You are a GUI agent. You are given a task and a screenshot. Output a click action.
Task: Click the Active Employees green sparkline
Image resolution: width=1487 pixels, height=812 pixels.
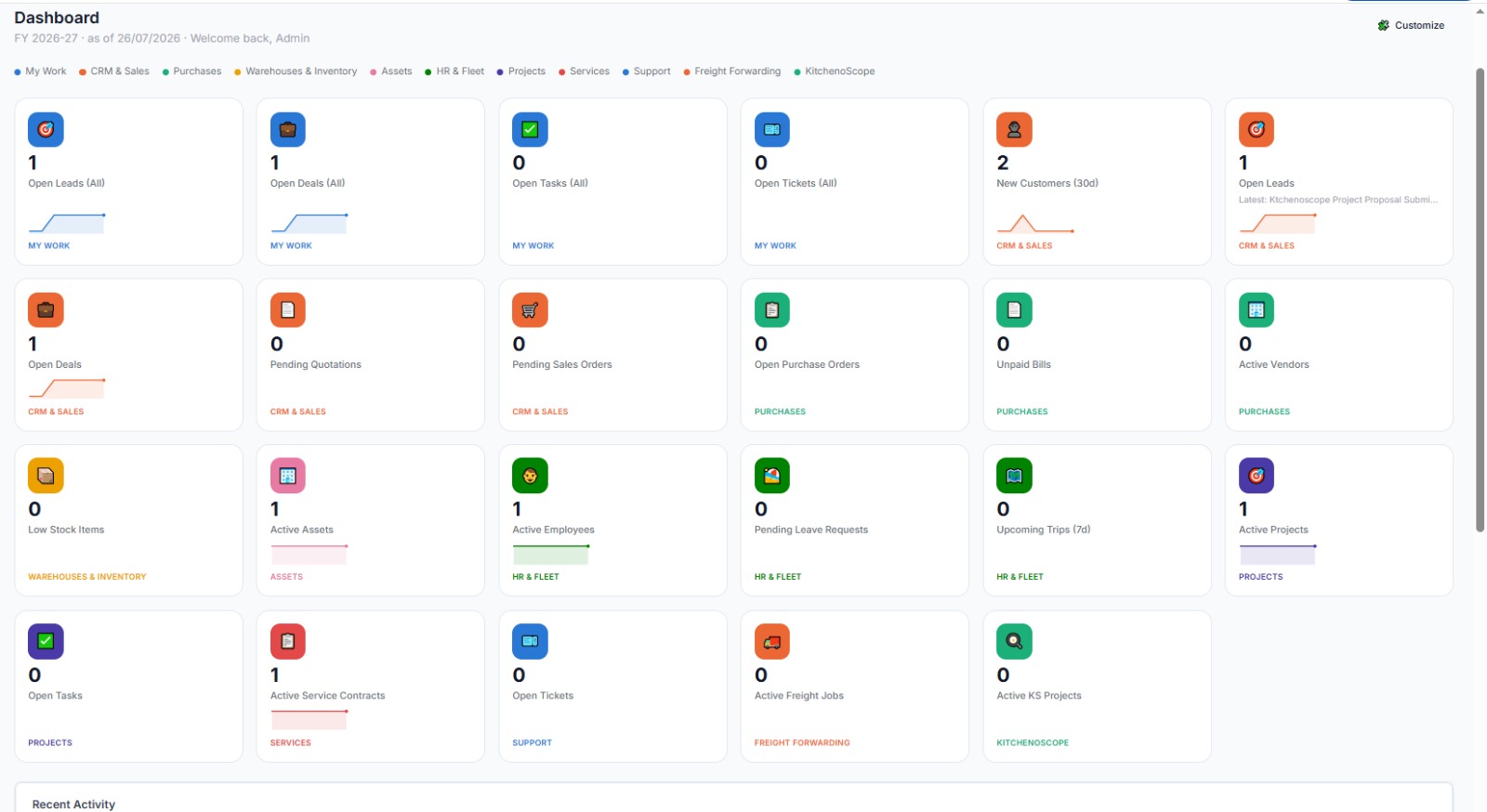coord(551,555)
